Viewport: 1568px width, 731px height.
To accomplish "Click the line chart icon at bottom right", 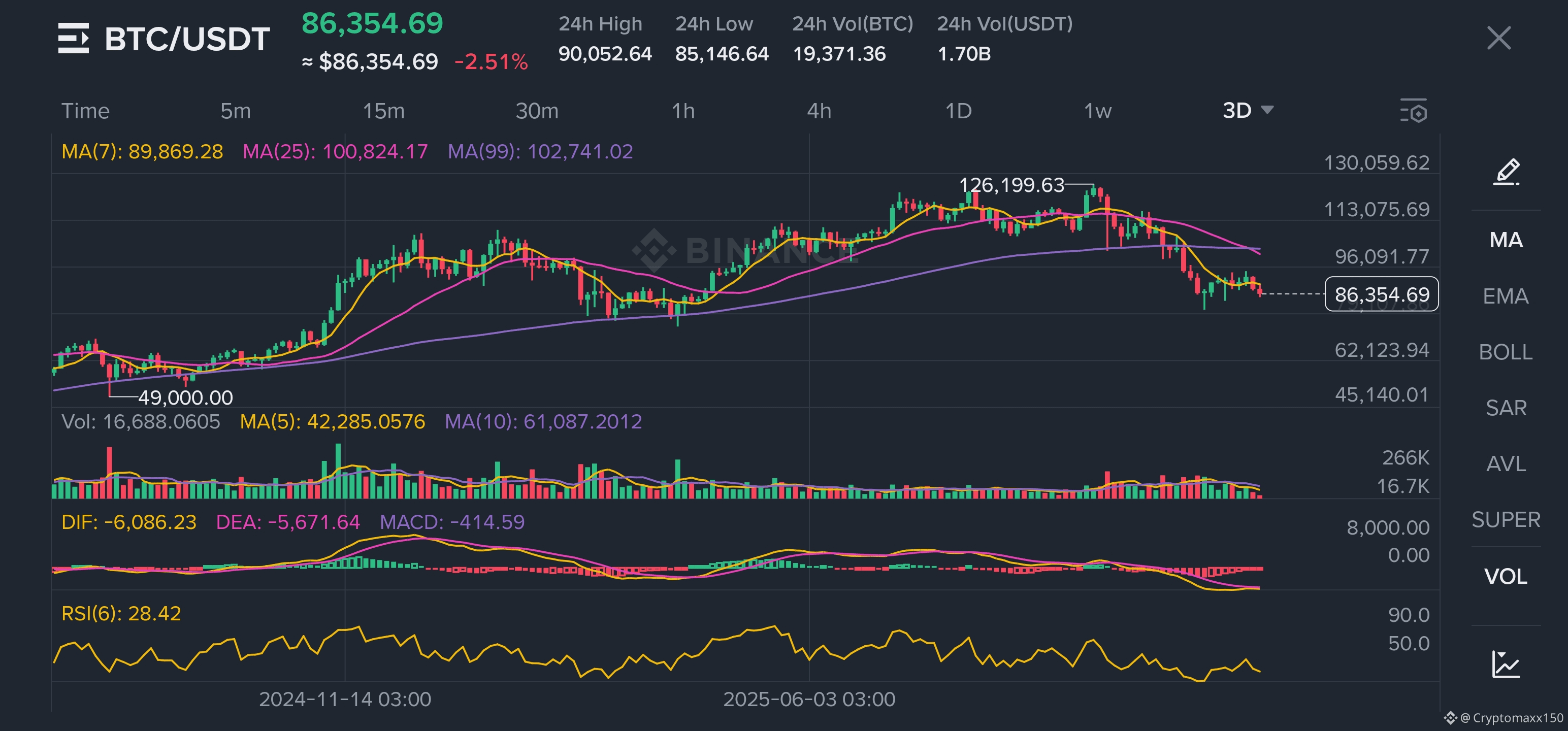I will coord(1506,663).
